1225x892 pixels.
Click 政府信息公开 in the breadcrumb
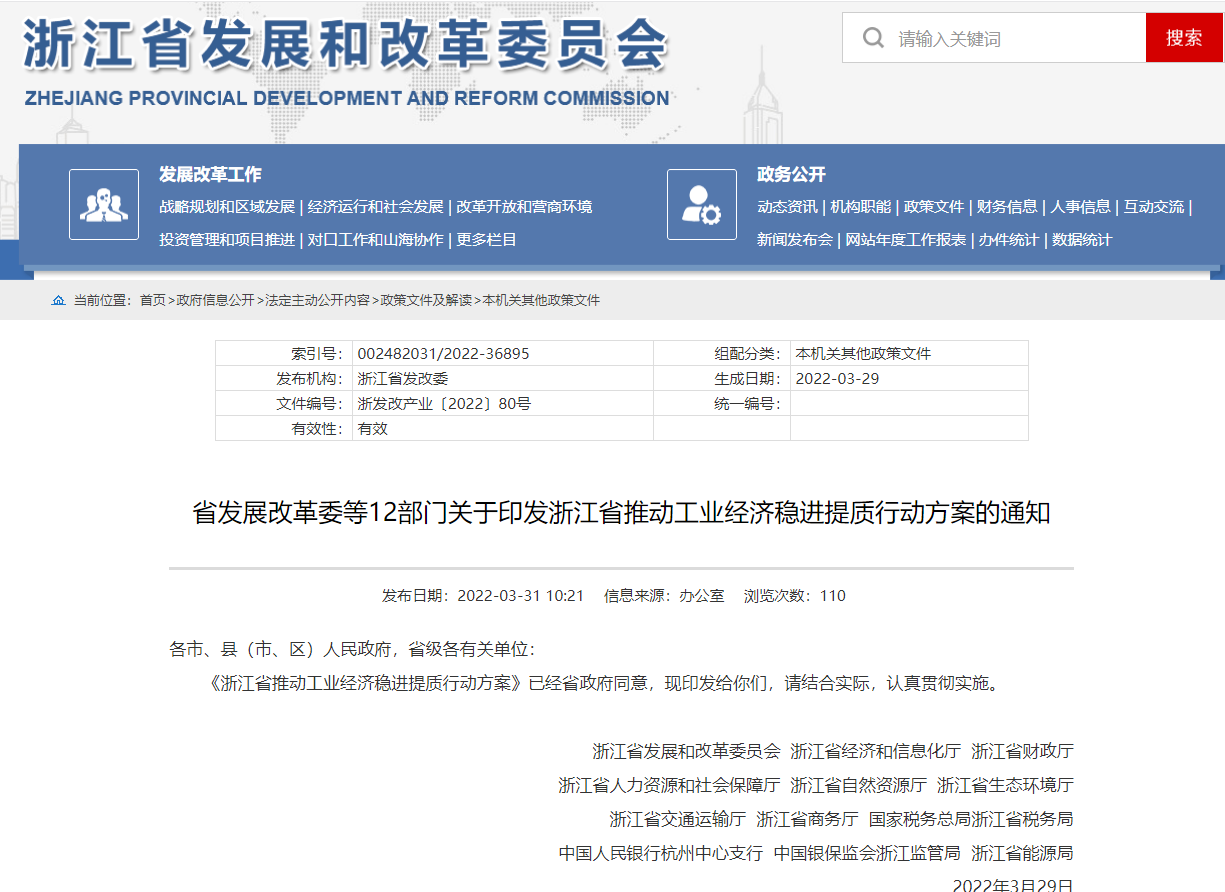point(215,300)
